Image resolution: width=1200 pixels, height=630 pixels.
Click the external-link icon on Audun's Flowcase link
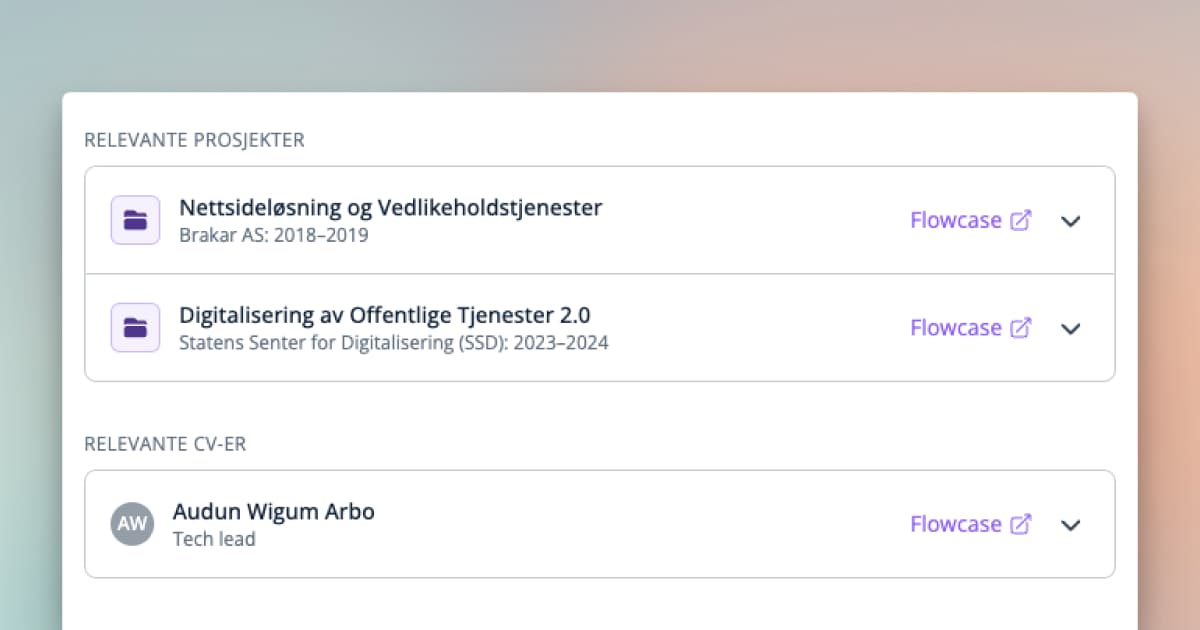[x=1022, y=524]
